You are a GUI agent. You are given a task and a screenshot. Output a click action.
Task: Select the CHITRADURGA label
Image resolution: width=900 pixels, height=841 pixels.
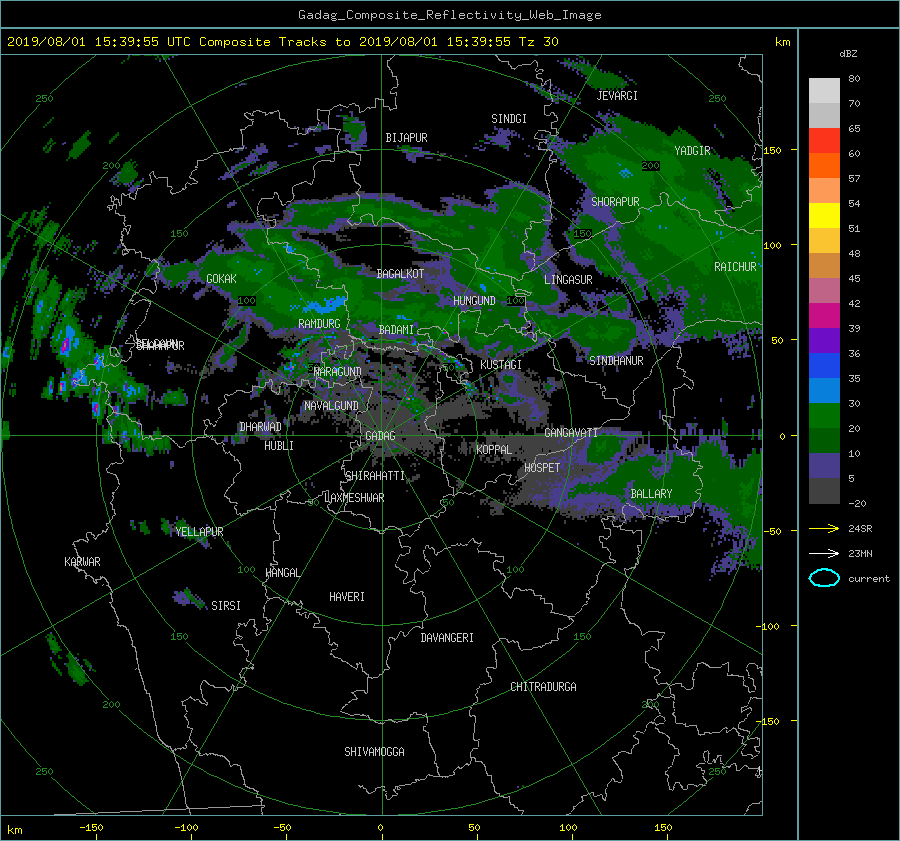(544, 687)
